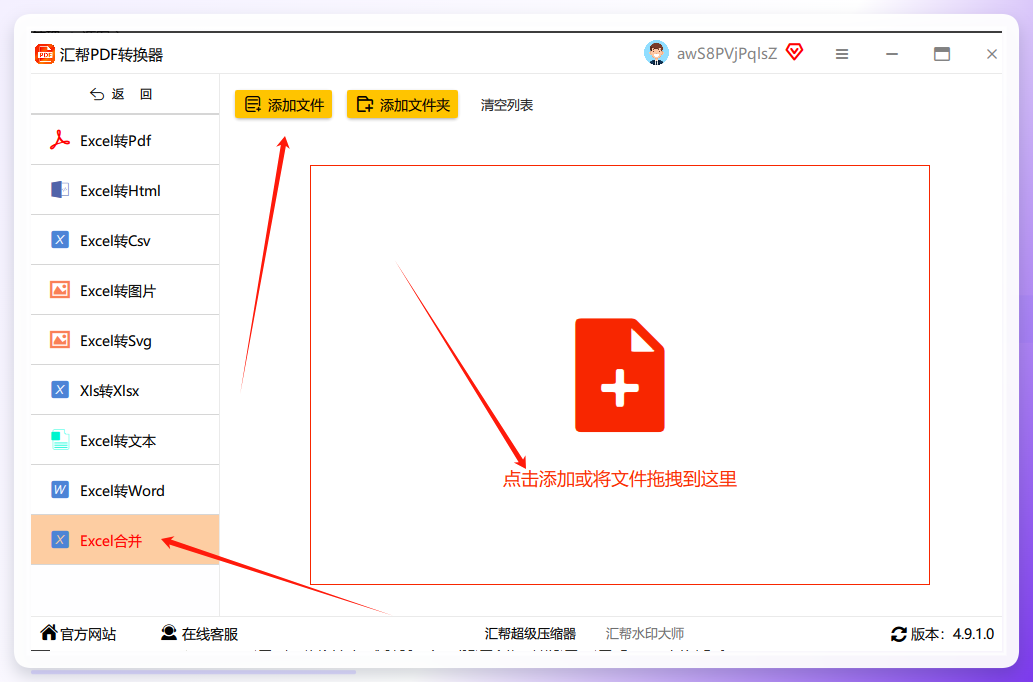Click the 添加文件 button

pyautogui.click(x=283, y=105)
